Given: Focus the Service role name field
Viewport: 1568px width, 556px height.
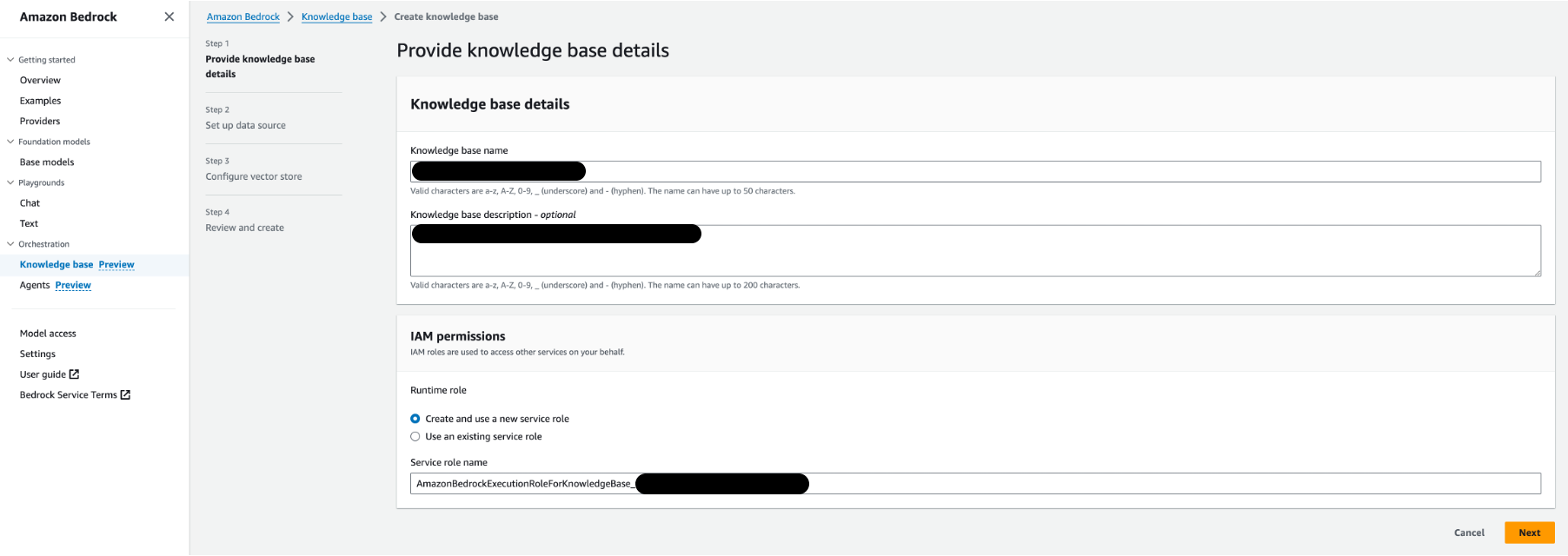Looking at the screenshot, I should (x=975, y=484).
